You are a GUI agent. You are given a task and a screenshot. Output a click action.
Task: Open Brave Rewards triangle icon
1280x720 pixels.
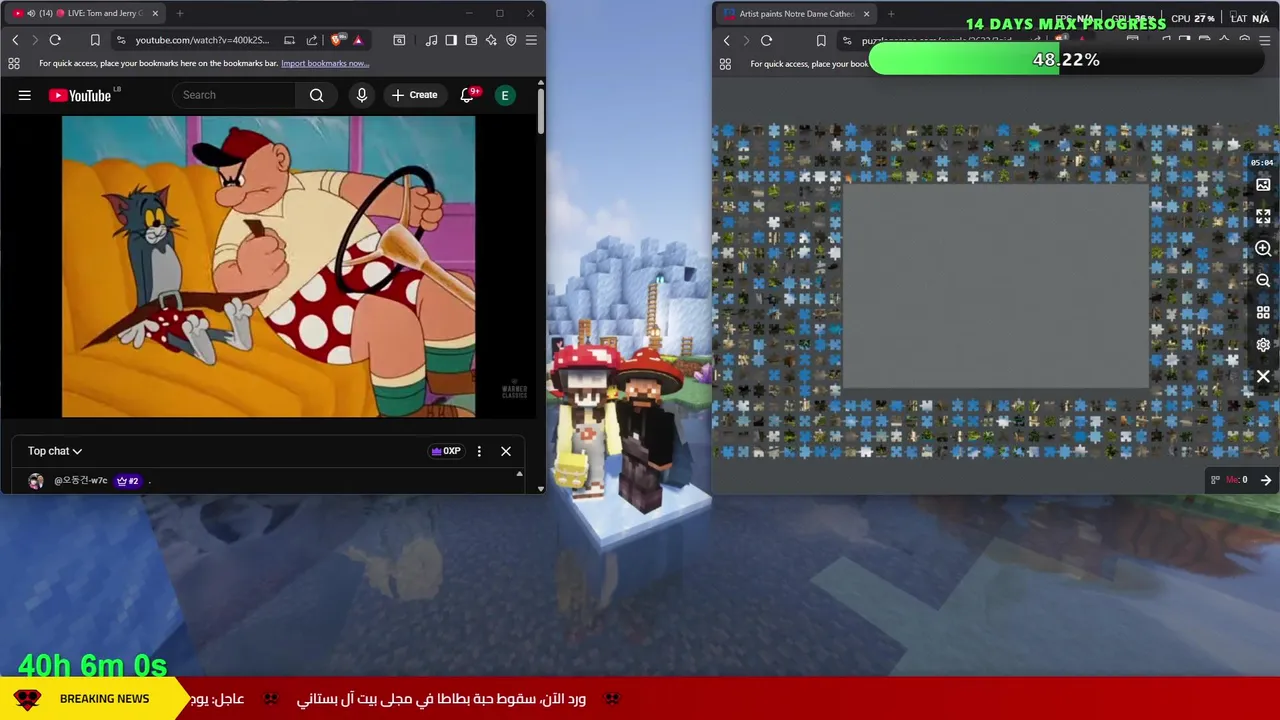[358, 40]
